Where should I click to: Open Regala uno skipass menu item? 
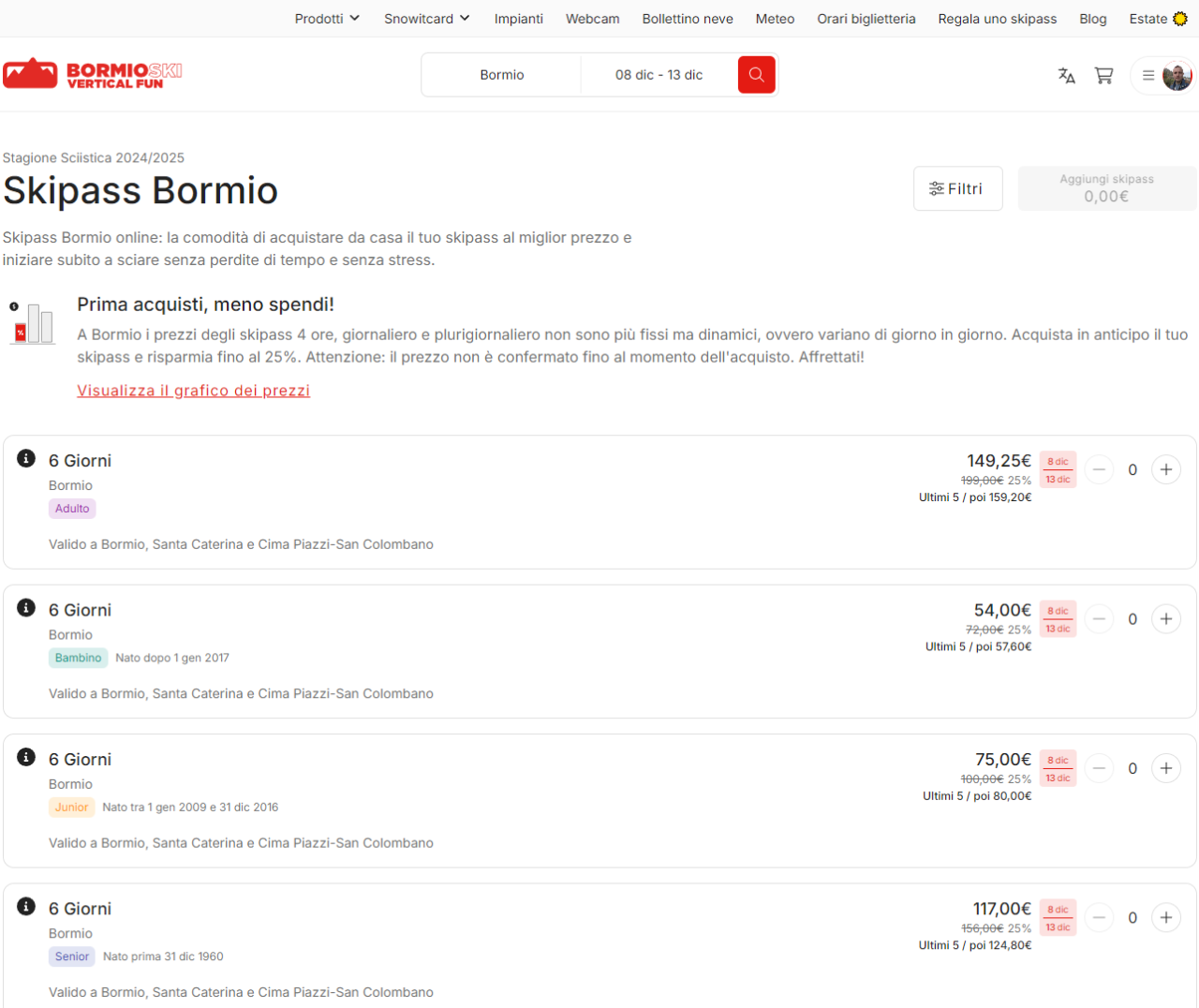click(x=998, y=19)
